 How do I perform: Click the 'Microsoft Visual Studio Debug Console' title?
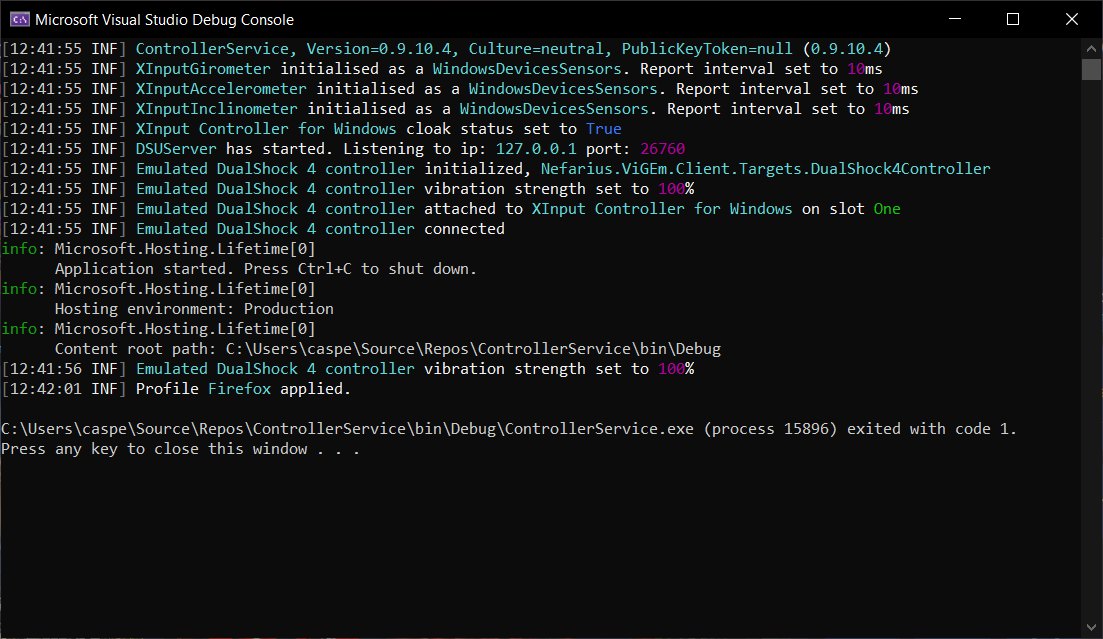pos(165,20)
